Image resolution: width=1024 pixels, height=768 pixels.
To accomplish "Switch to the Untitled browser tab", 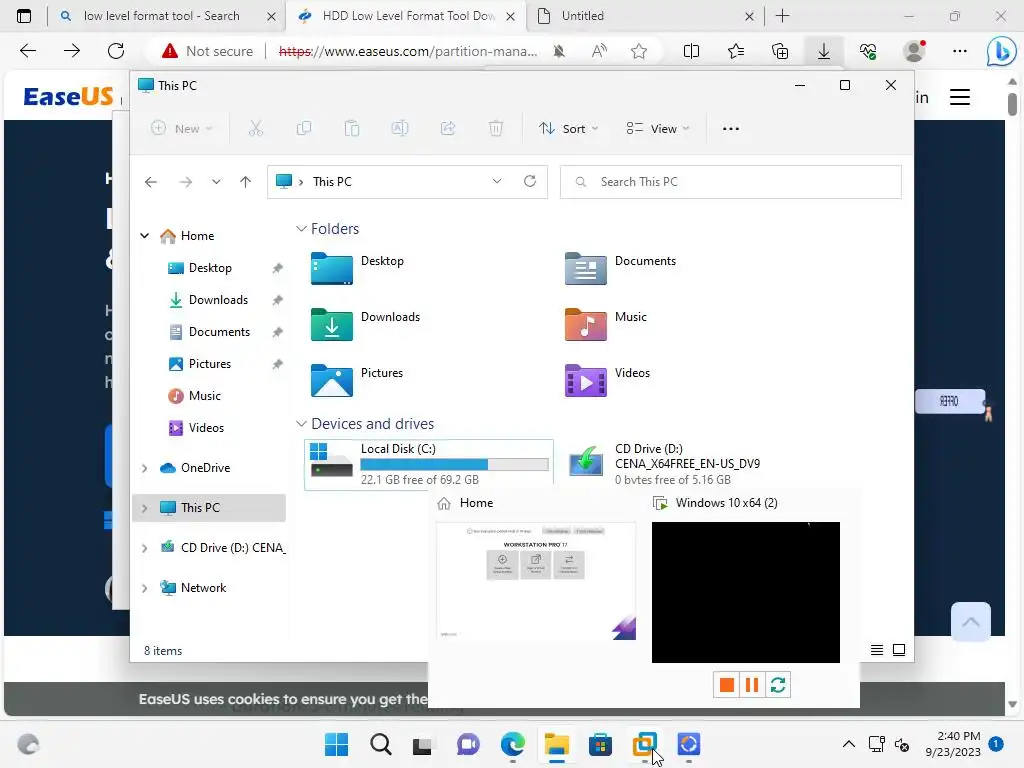I will [645, 16].
